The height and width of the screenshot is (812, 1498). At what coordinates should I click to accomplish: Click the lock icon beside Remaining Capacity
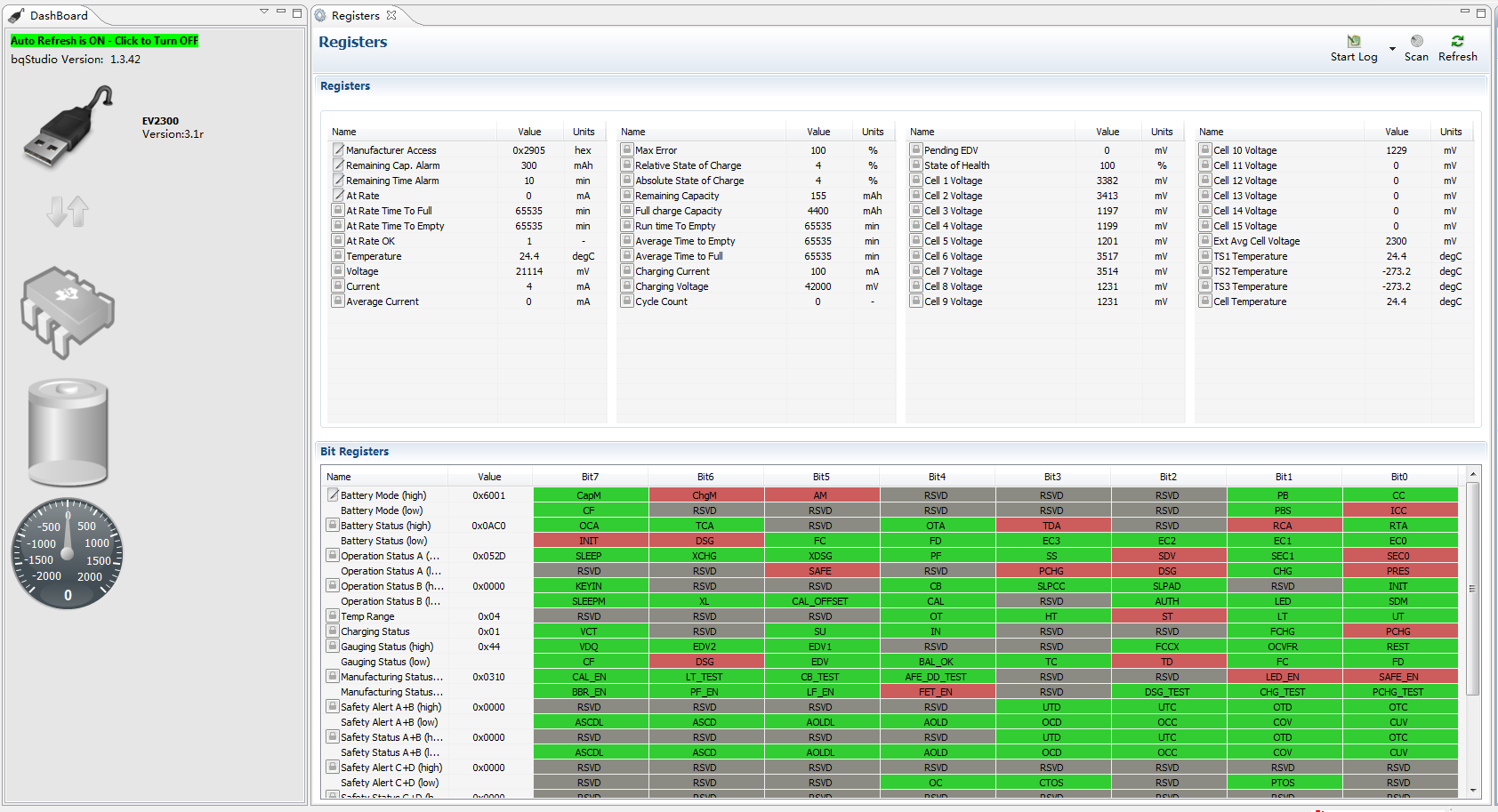(x=627, y=196)
